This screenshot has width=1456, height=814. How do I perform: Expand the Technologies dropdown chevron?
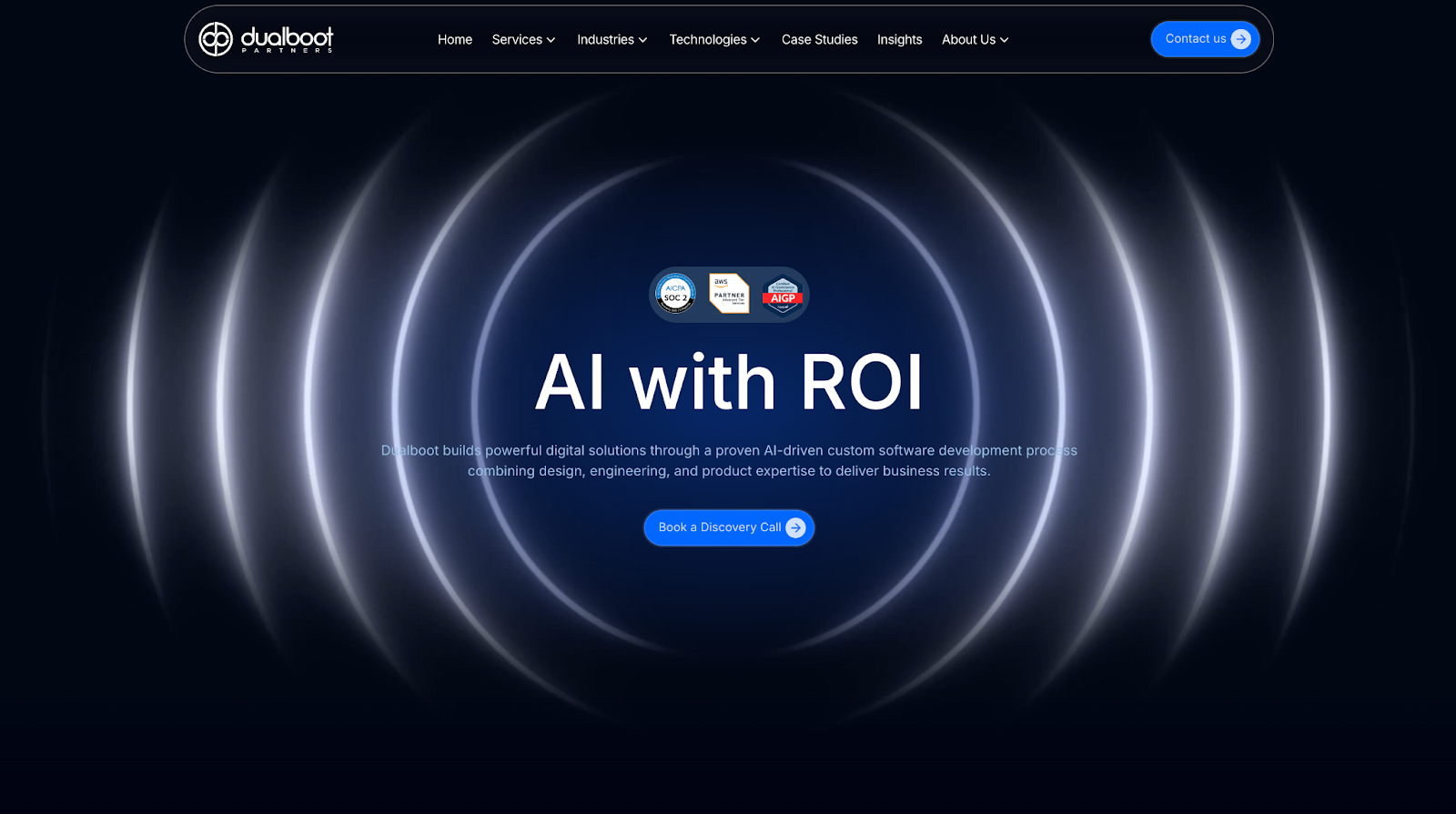click(x=755, y=40)
